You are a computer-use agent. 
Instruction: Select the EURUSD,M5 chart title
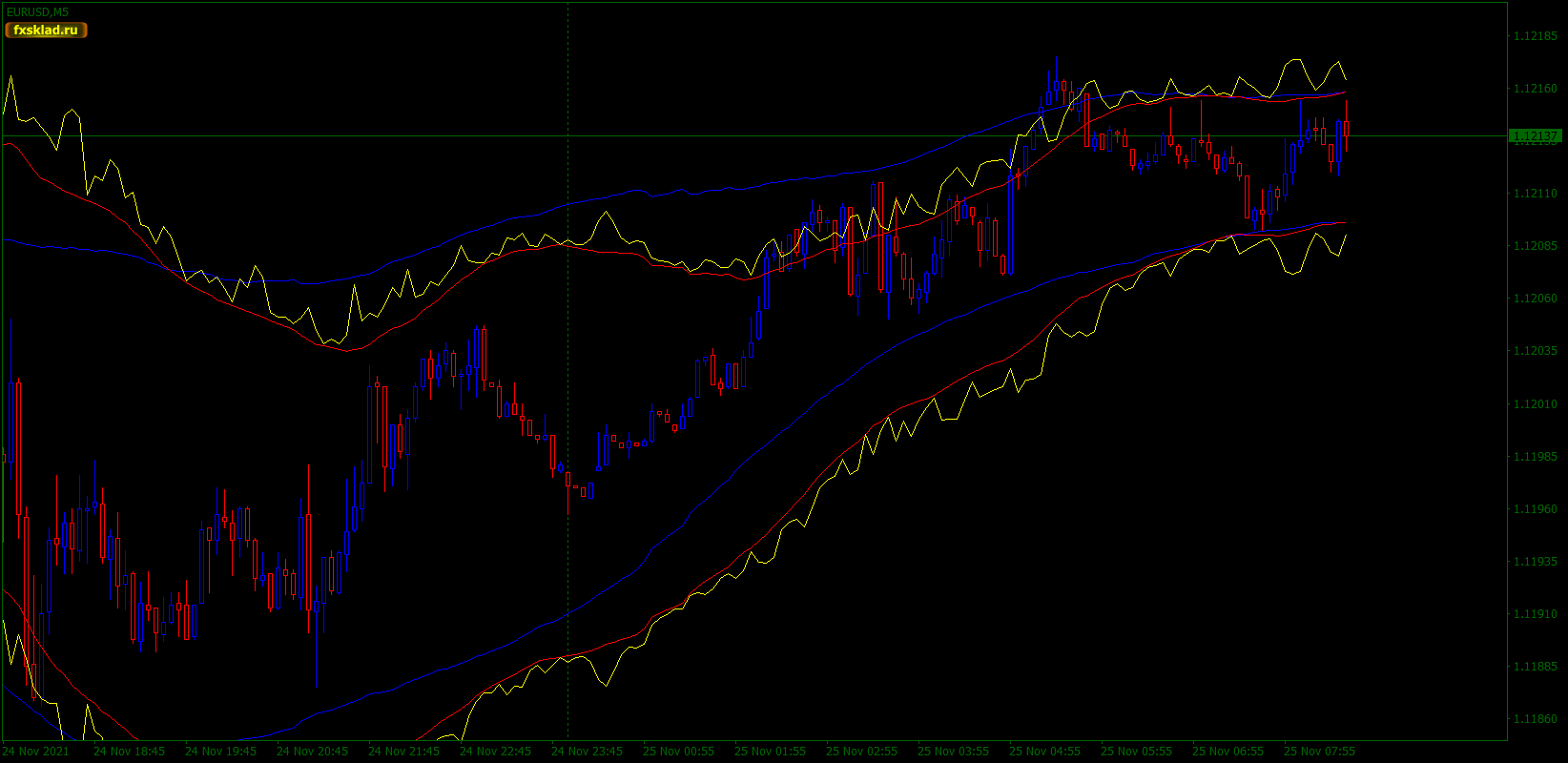coord(37,11)
